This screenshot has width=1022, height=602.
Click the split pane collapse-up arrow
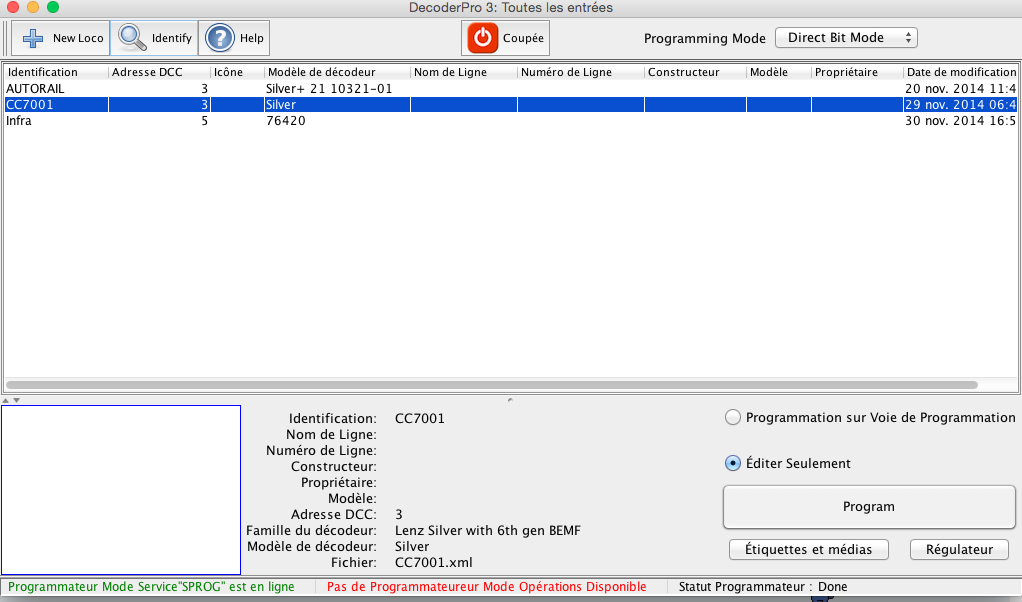[x=6, y=400]
